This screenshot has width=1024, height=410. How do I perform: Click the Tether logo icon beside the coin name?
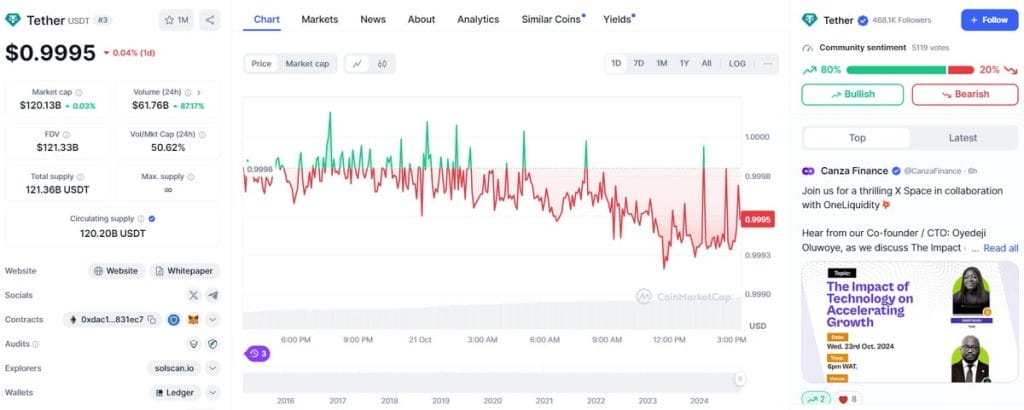tap(12, 20)
